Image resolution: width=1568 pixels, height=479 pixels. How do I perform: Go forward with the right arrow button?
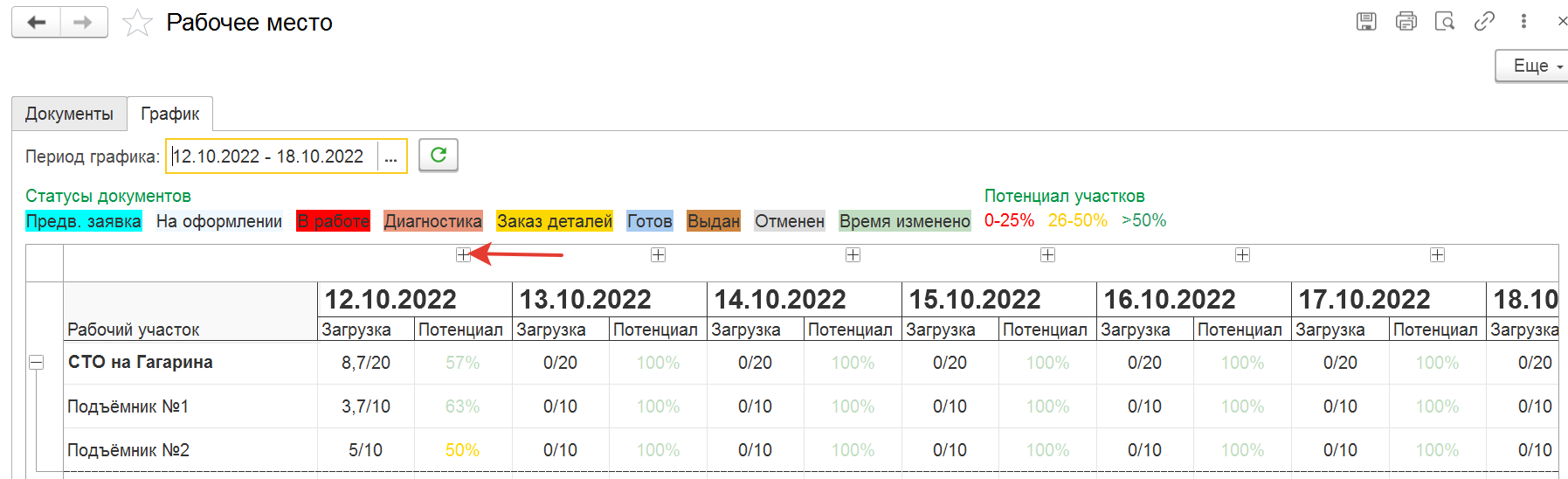pyautogui.click(x=84, y=23)
